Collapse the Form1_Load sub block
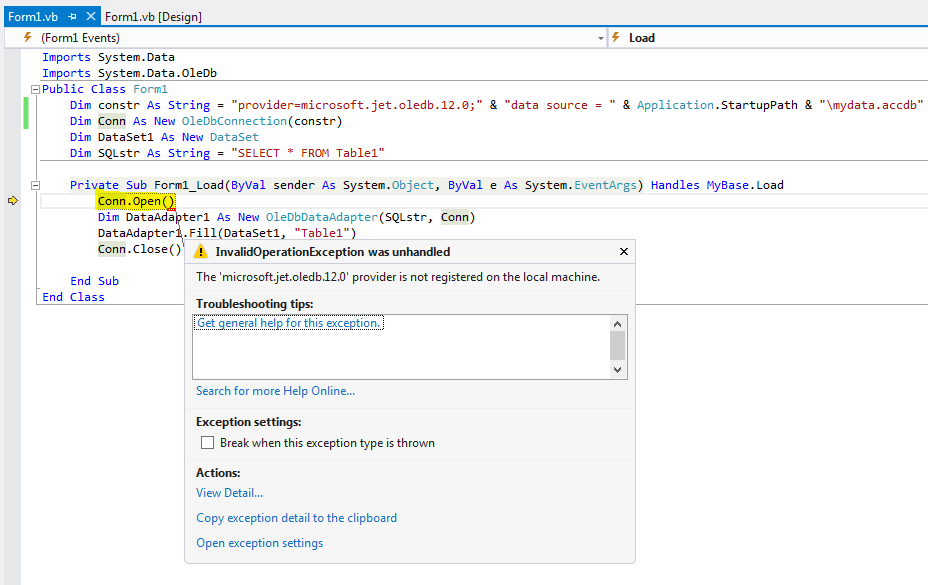 click(x=35, y=185)
